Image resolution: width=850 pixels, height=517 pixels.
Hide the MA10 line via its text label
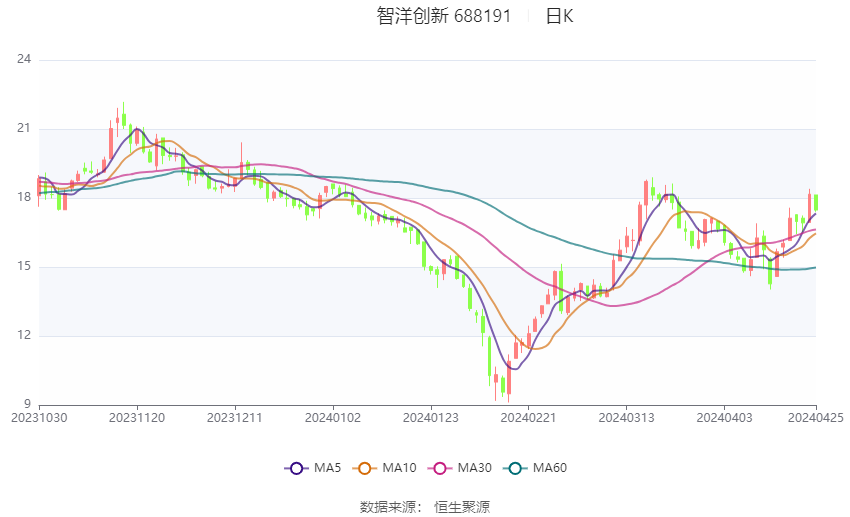(399, 467)
